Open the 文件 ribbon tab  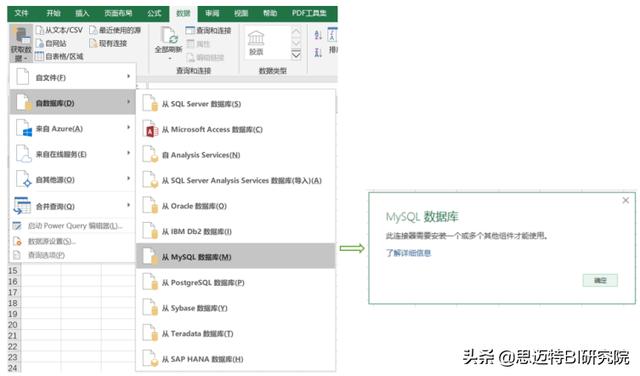pos(21,13)
